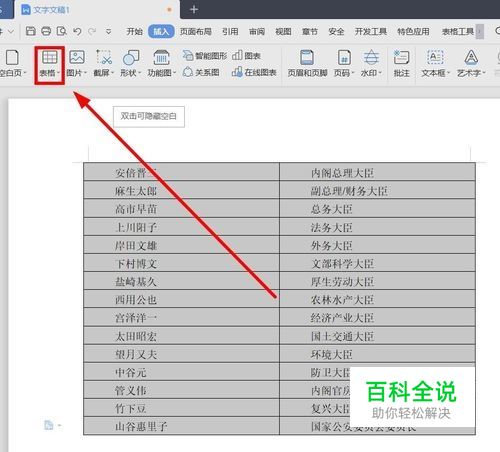Screen dimensions: 500x452
Task: Switch to 页面布局 tab
Action: (196, 32)
